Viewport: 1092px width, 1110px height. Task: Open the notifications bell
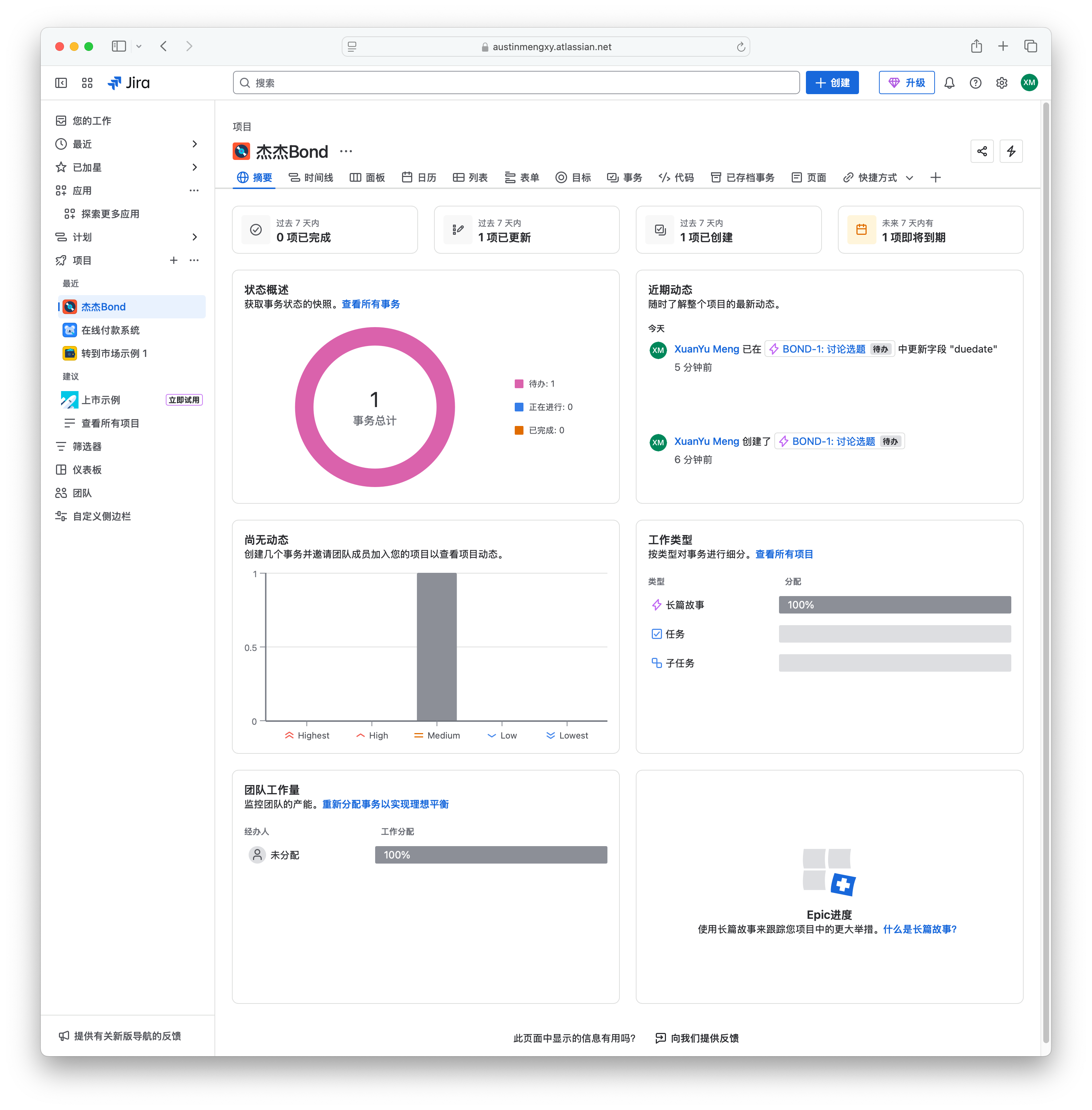[x=949, y=83]
